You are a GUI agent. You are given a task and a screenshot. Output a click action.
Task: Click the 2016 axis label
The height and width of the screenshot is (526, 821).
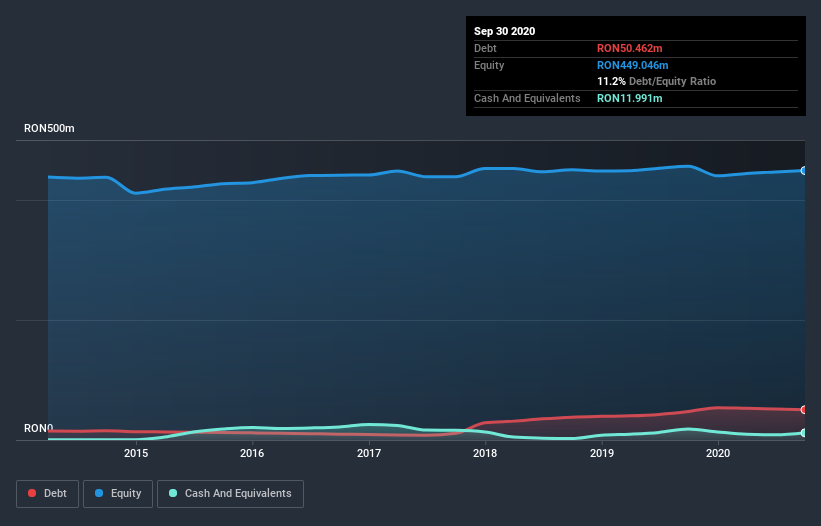coord(252,453)
